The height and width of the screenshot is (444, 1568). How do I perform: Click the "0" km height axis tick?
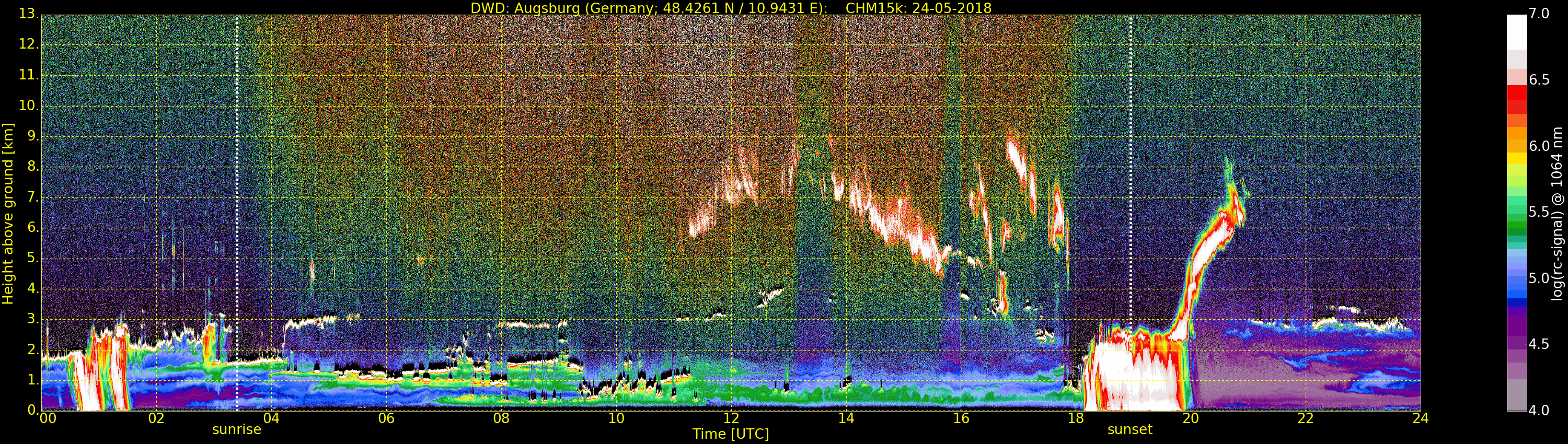[33, 410]
